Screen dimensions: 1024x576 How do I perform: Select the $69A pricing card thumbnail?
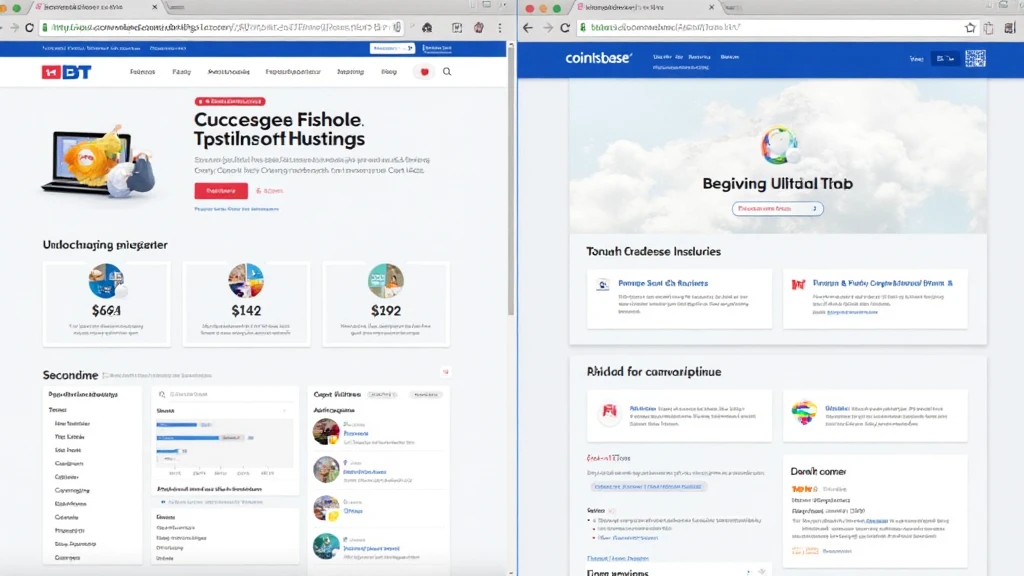(106, 281)
